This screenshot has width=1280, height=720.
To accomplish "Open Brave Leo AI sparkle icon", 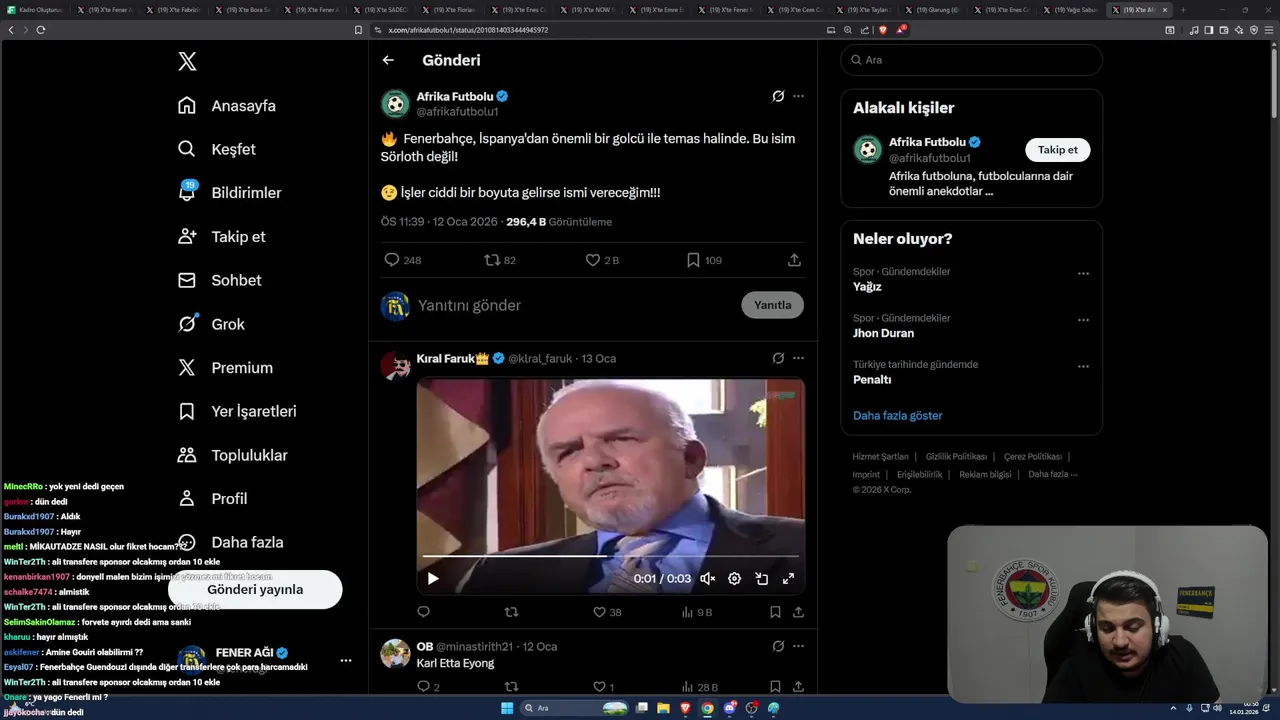I will click(x=1239, y=30).
